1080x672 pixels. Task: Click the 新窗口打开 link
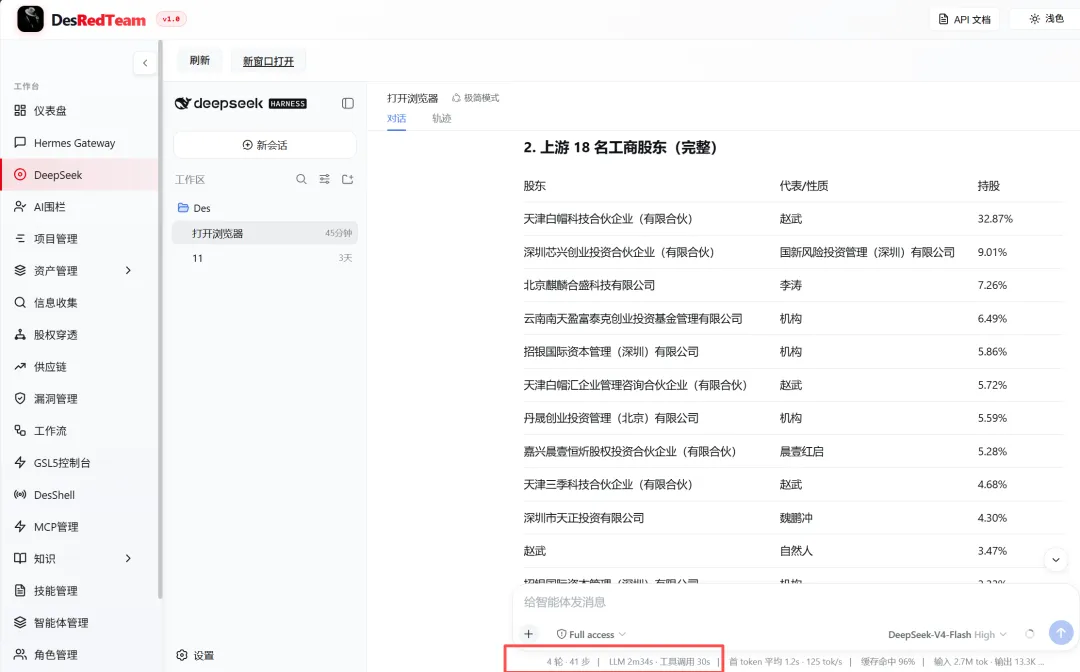click(268, 61)
